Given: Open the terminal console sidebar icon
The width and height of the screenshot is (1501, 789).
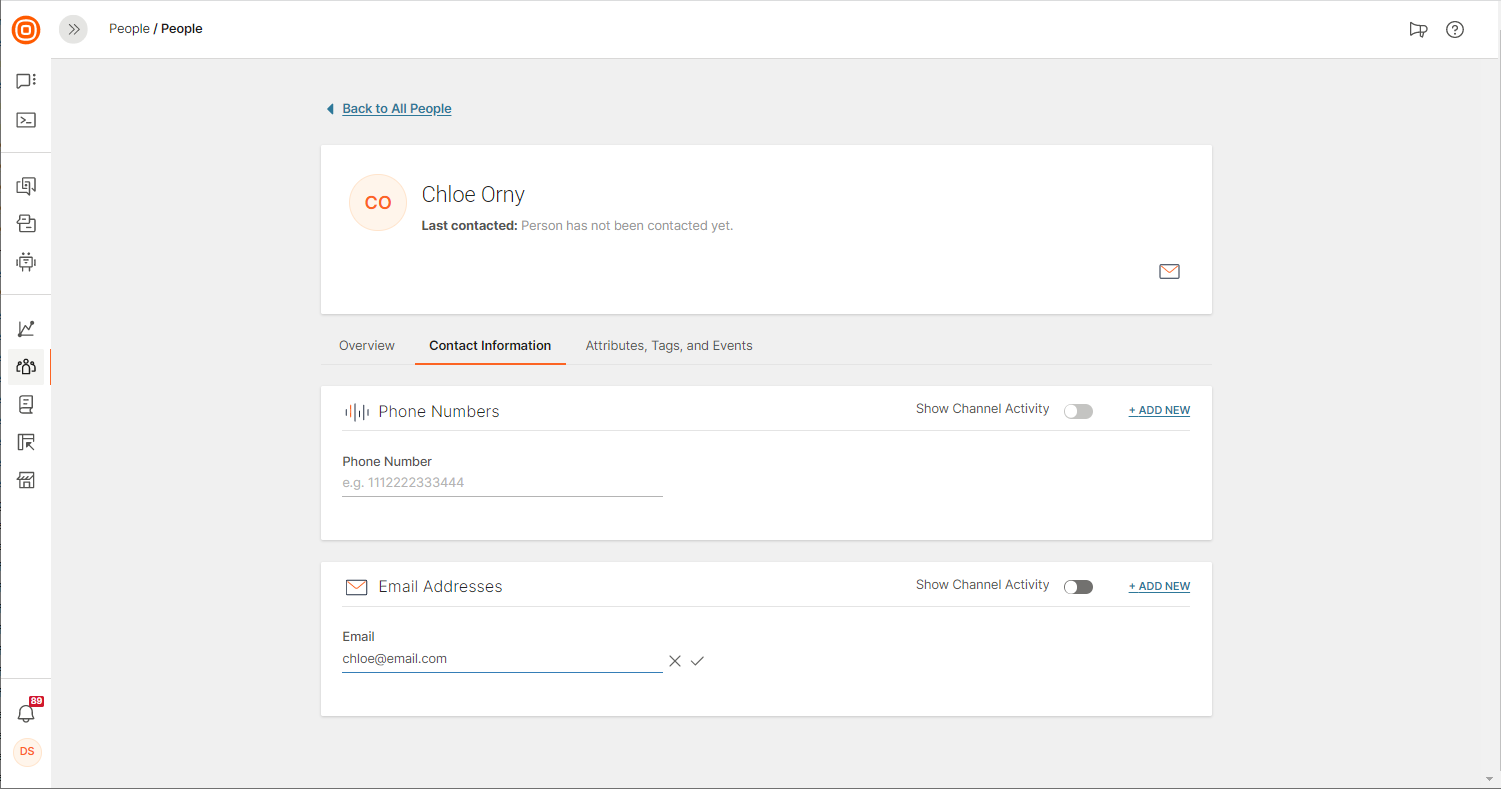Looking at the screenshot, I should (26, 120).
